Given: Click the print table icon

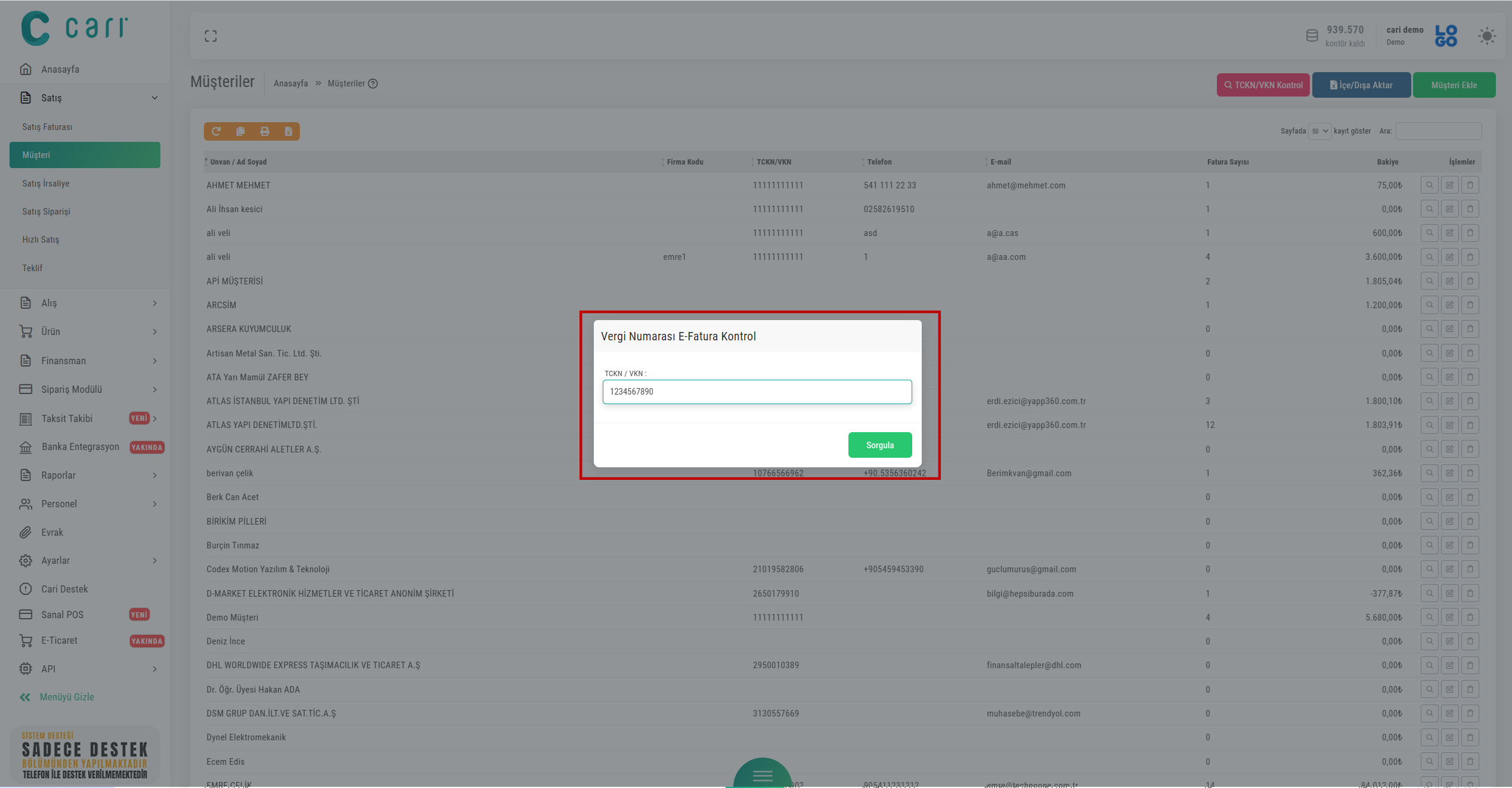Looking at the screenshot, I should (265, 131).
